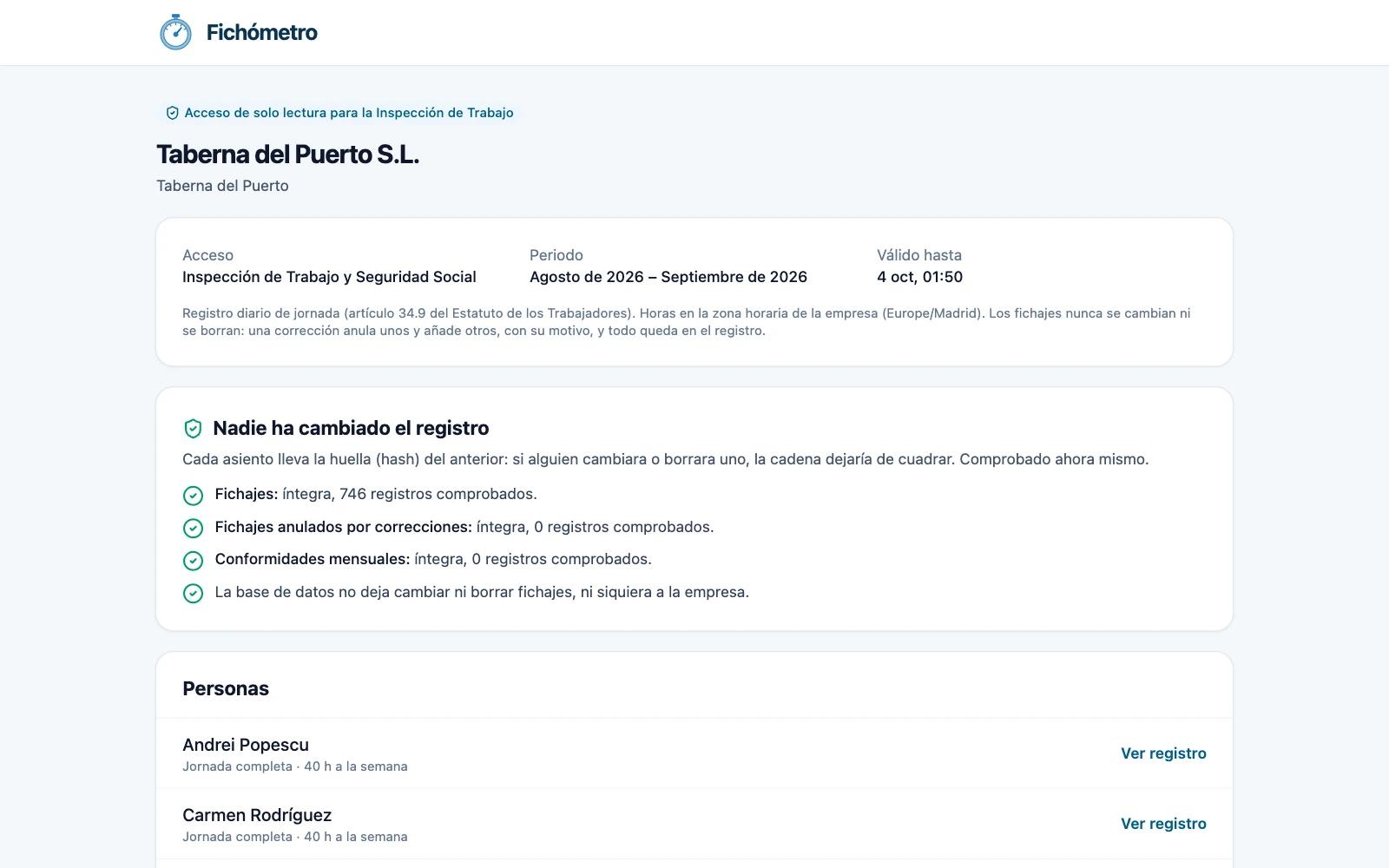1389x868 pixels.
Task: Select the name Carmen Rodríguez
Action: (x=257, y=815)
